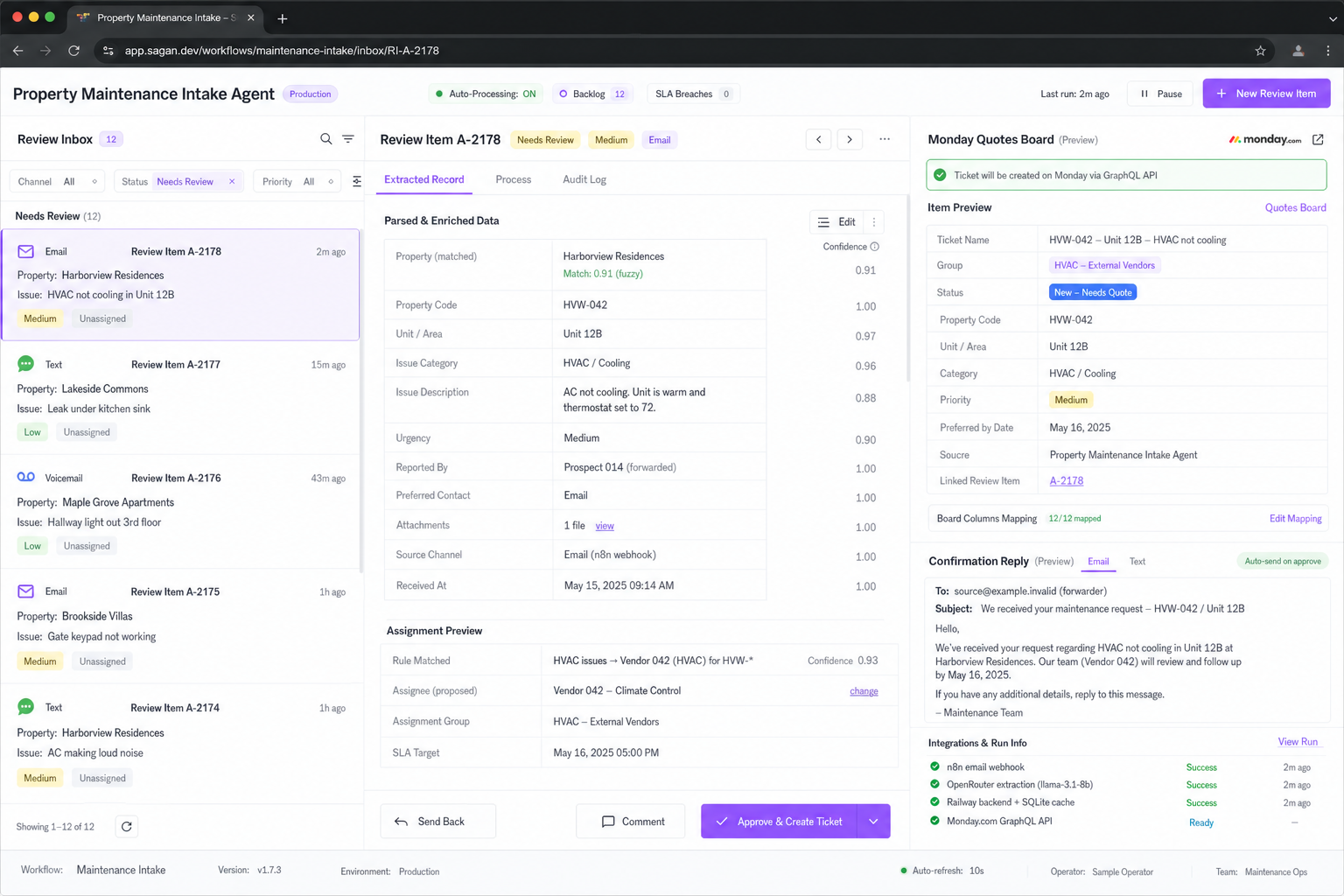
Task: Remove the Needs Review status filter
Action: pyautogui.click(x=232, y=182)
